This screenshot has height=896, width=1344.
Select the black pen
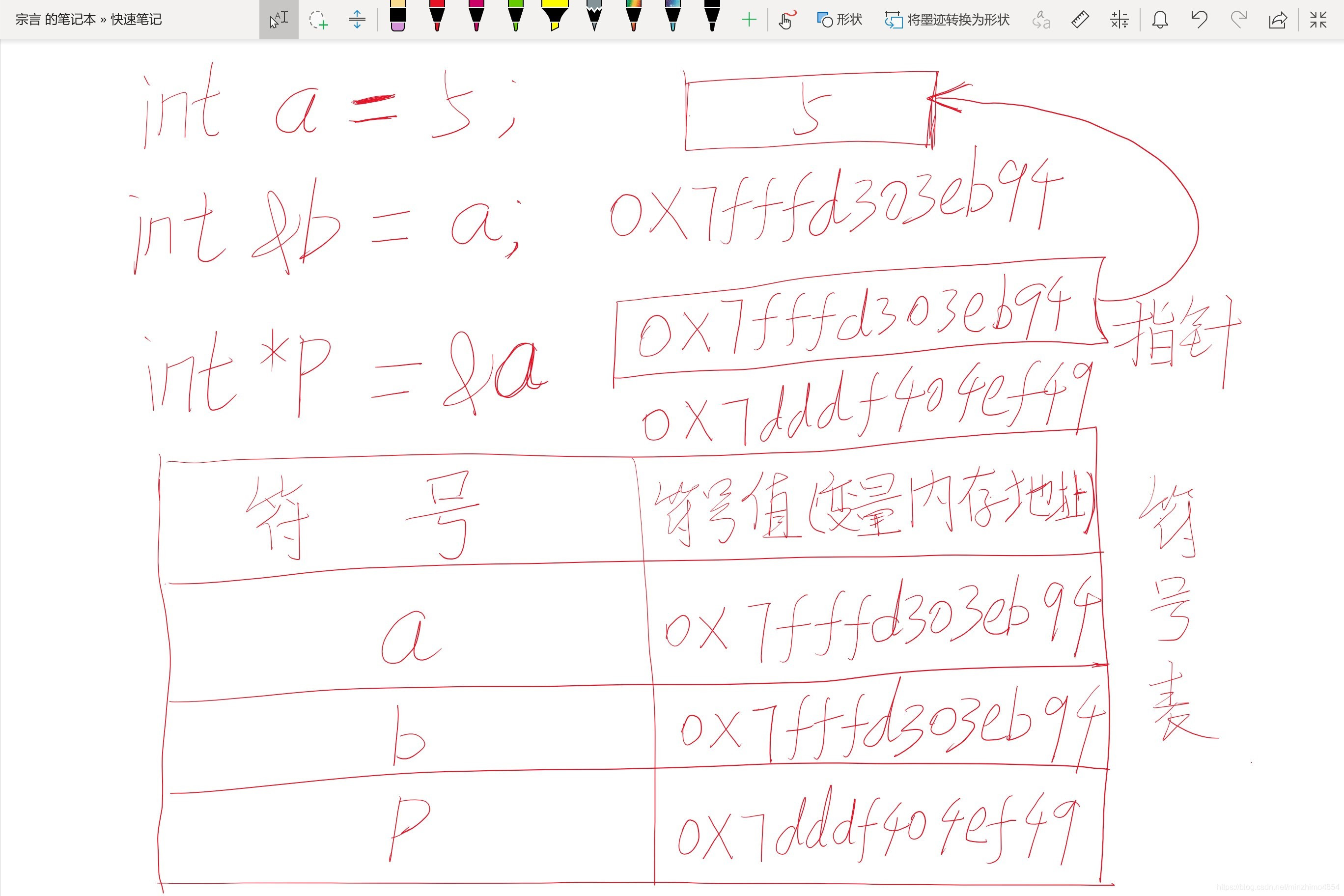712,16
